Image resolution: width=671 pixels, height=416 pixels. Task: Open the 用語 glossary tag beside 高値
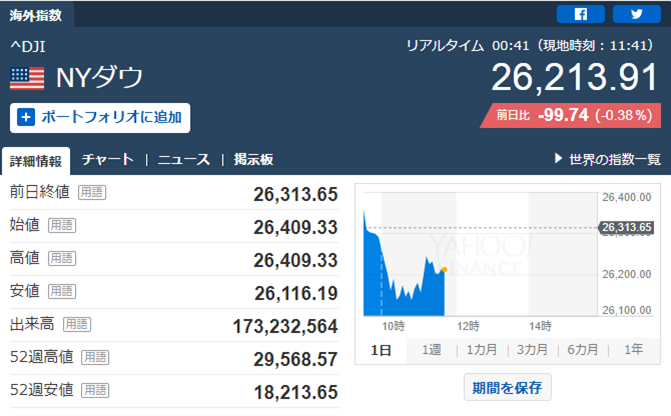click(x=62, y=259)
